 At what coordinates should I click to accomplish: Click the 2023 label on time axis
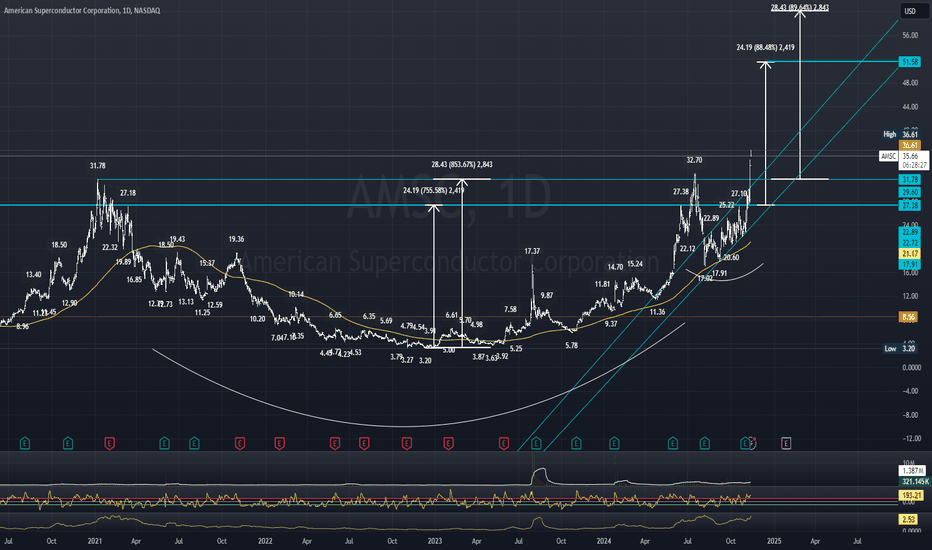[434, 541]
